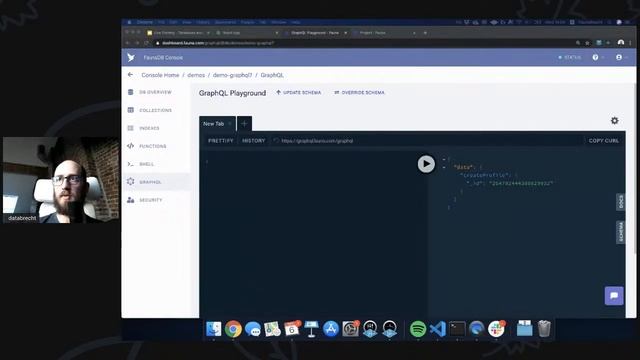Open a new browser tab
The height and width of the screenshot is (360, 640).
[425, 33]
